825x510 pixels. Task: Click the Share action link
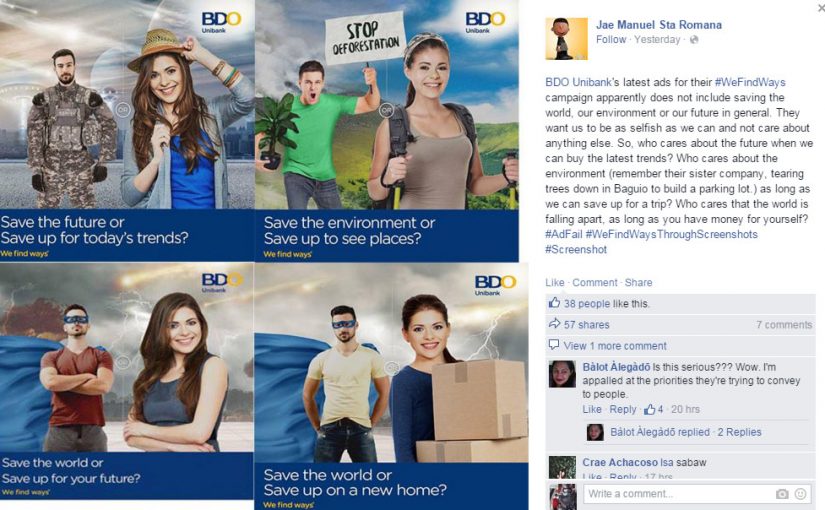click(x=638, y=283)
